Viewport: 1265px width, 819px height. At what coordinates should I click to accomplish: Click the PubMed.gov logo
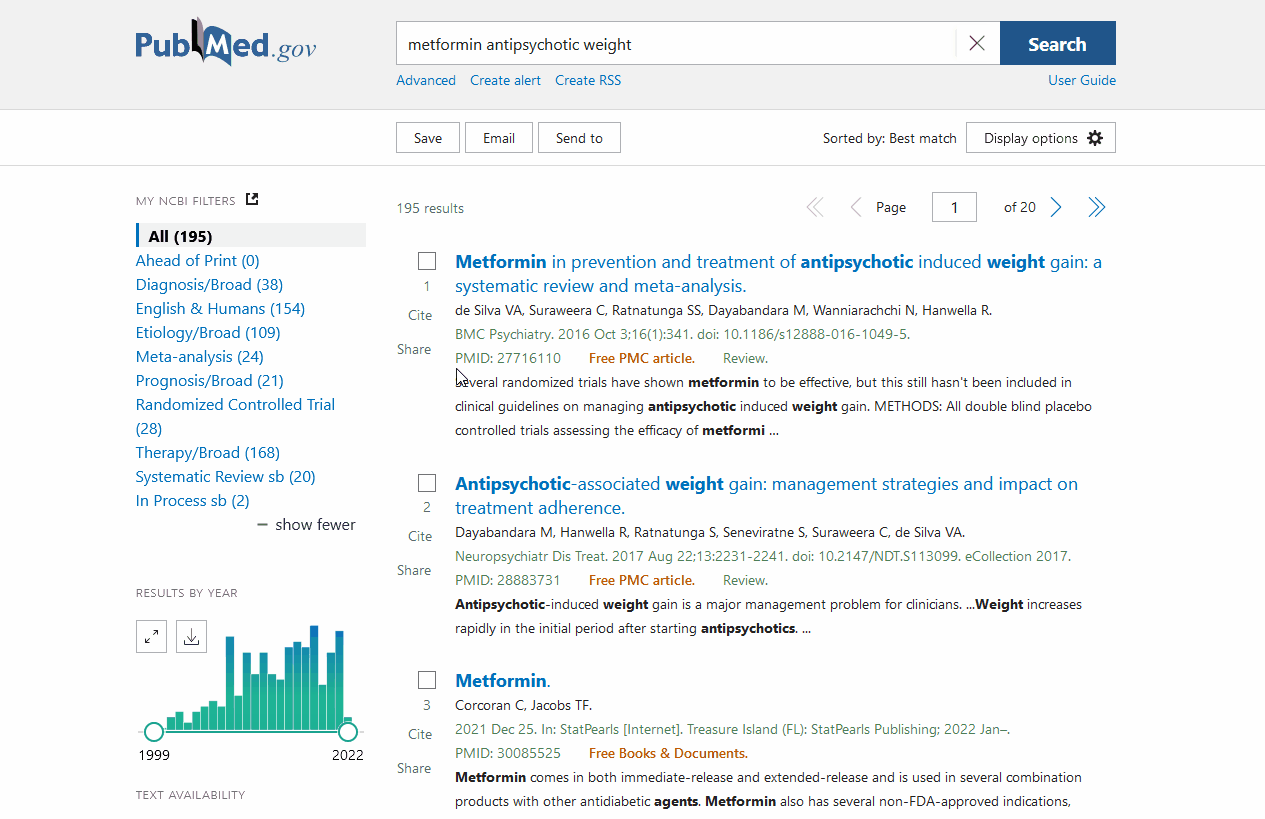226,44
